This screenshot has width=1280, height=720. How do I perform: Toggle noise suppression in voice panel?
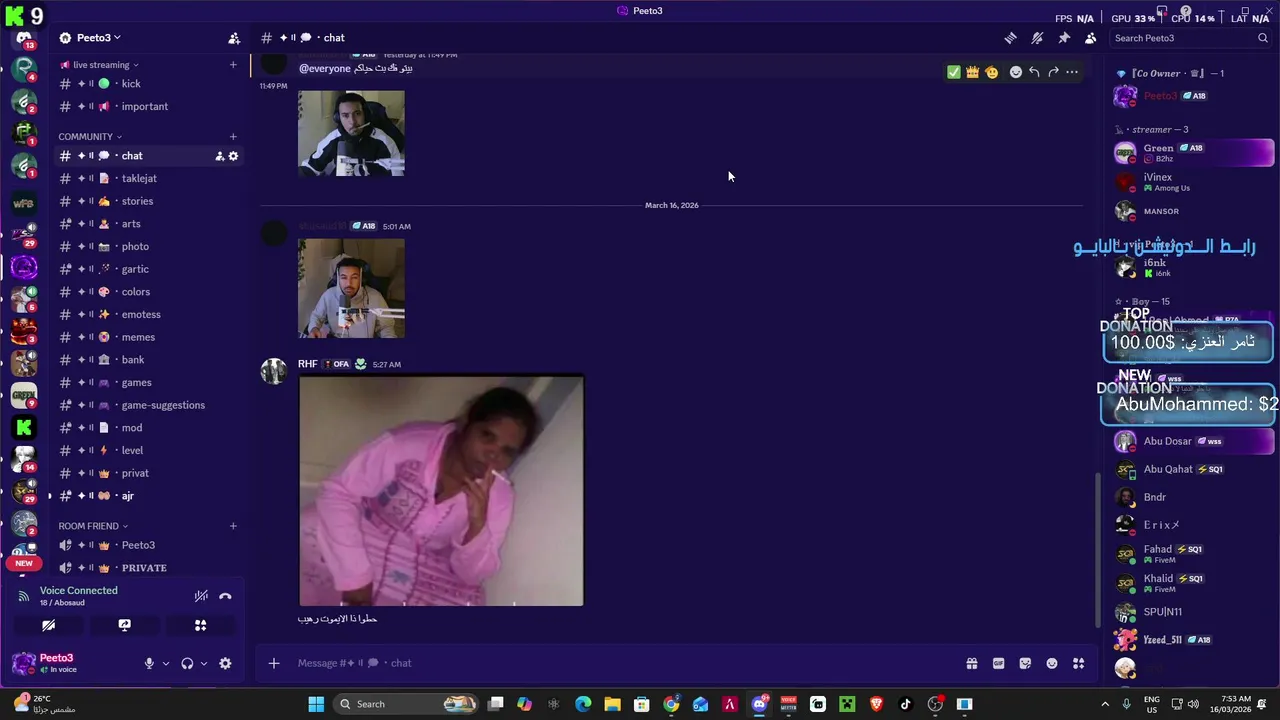click(201, 596)
